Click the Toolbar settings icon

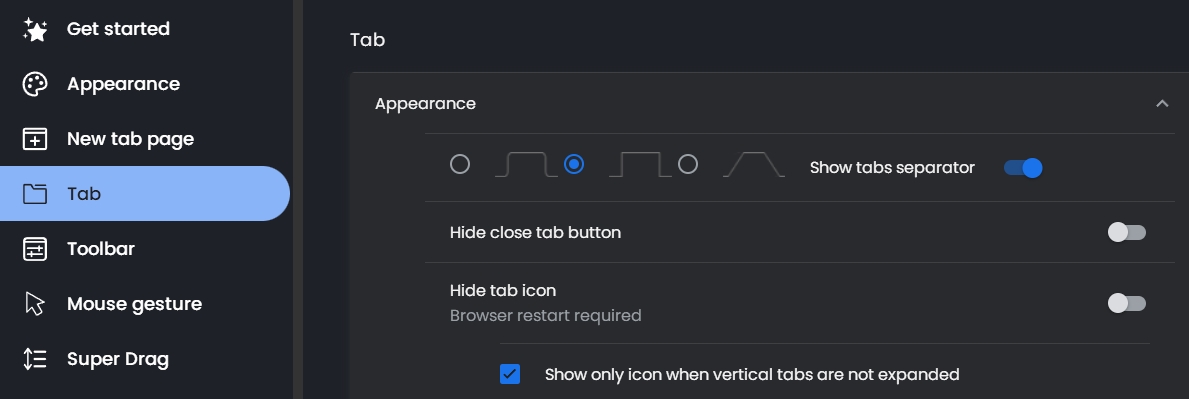35,250
